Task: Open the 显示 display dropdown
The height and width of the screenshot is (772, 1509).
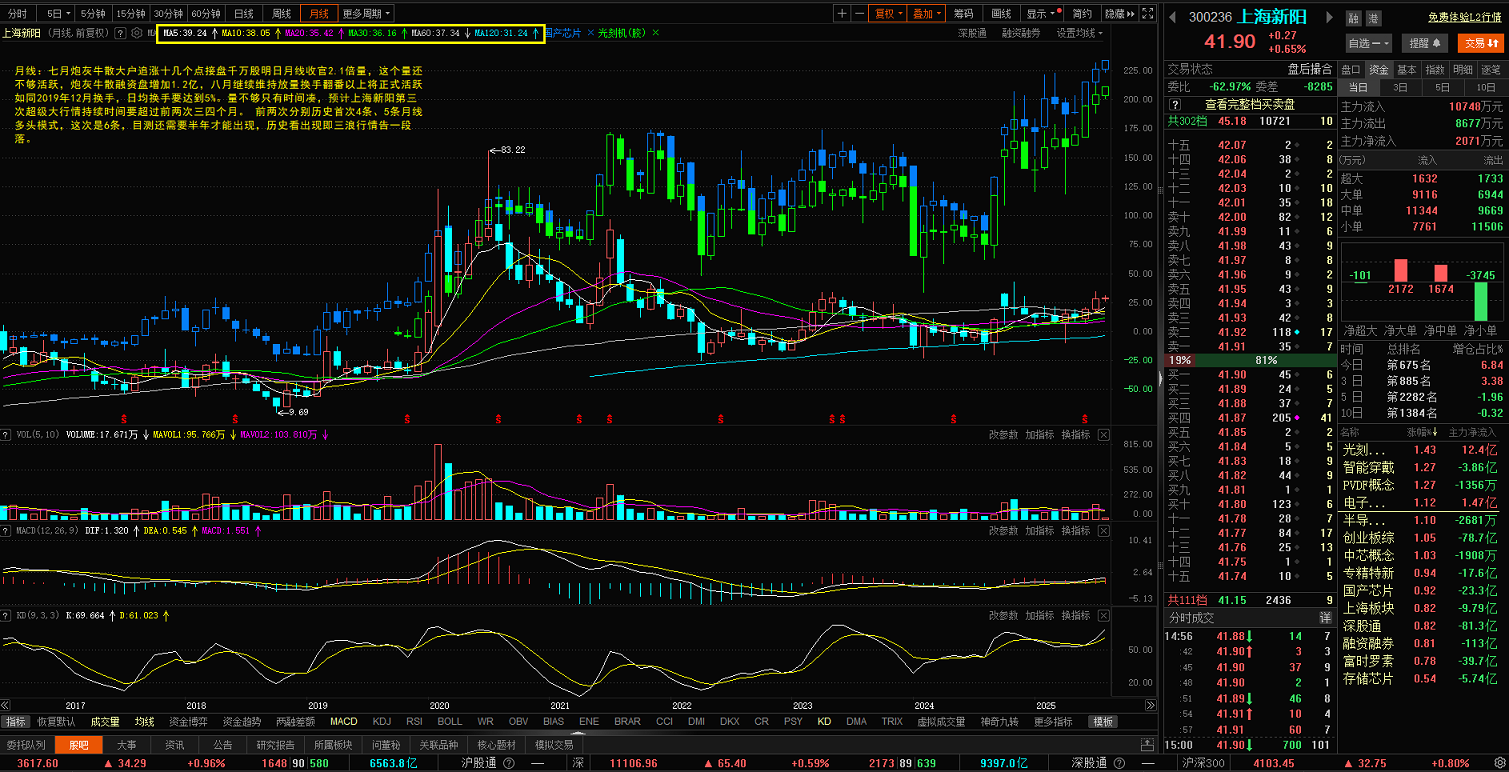Action: 1040,13
